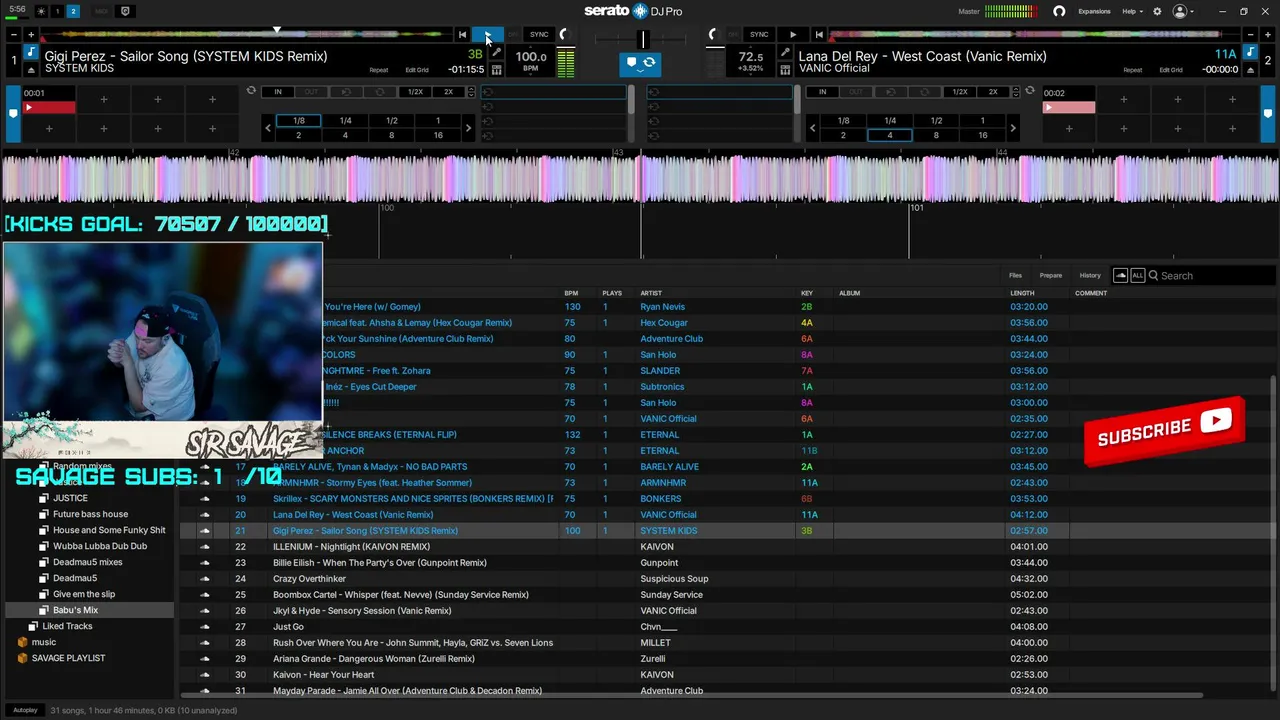
Task: Zoom in deck 1 waveform with plus
Action: click(31, 35)
